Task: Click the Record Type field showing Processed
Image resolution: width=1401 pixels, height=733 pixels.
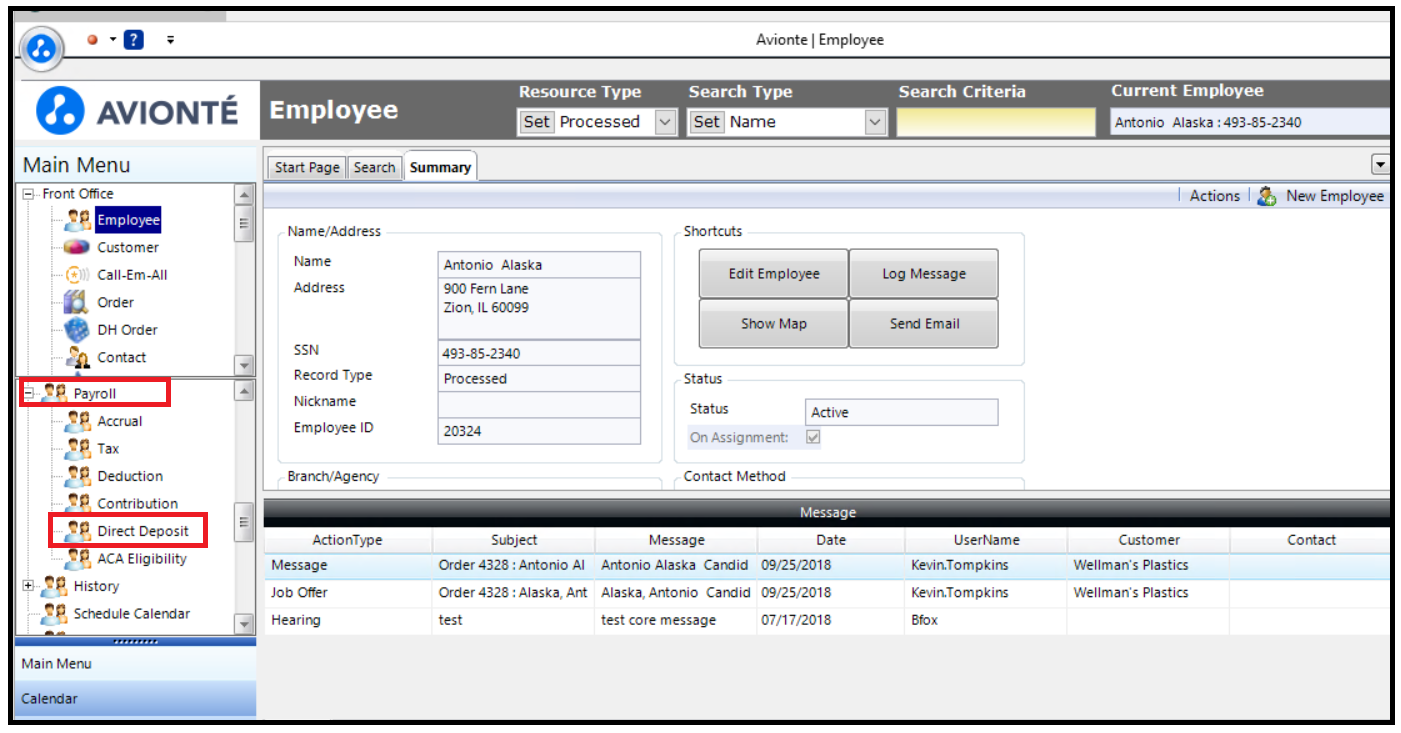Action: point(539,379)
